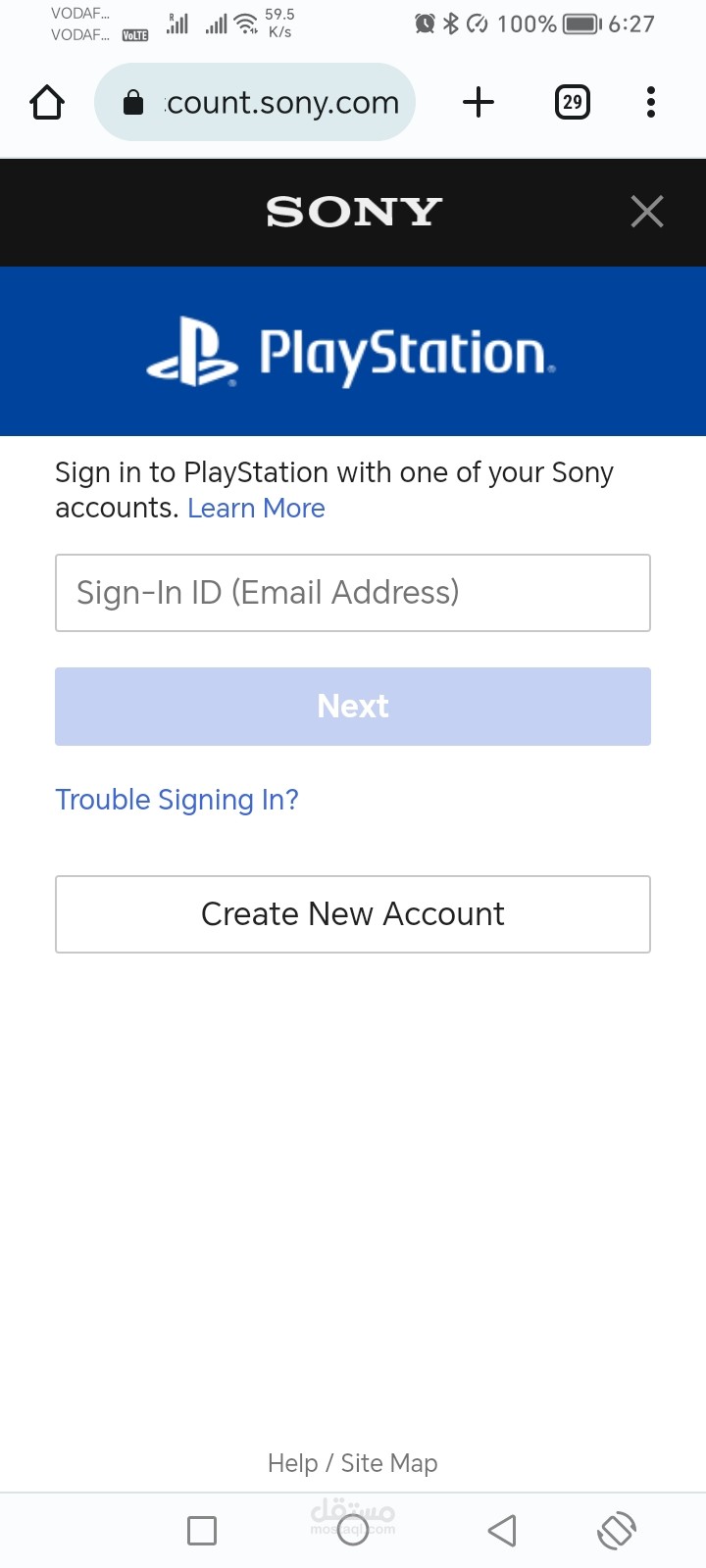
Task: Tap the address bar showing count.sony.com
Action: 255,102
